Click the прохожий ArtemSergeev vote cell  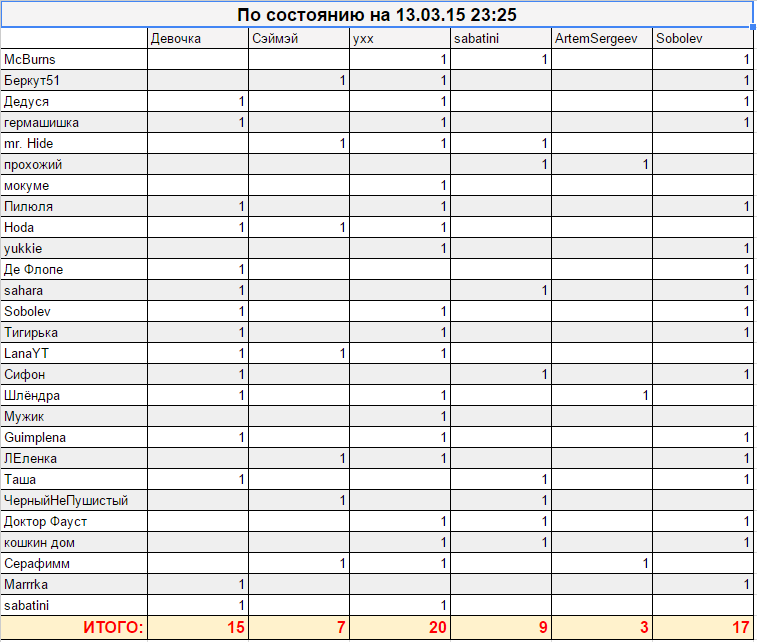tap(602, 165)
